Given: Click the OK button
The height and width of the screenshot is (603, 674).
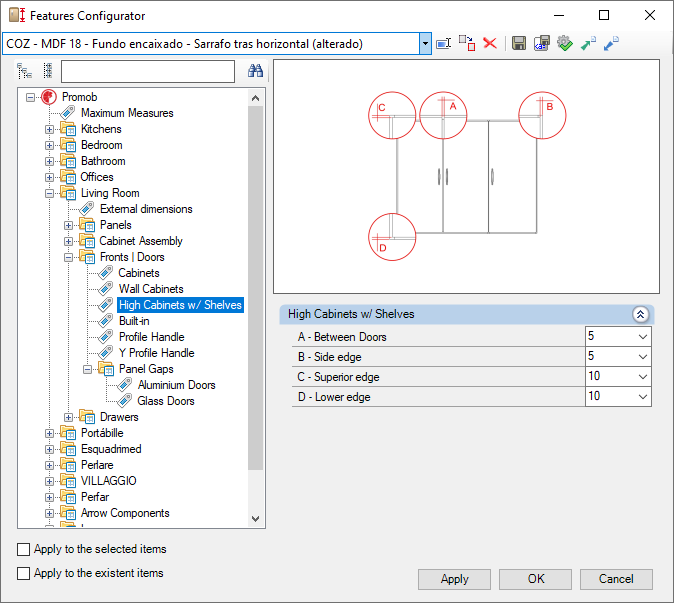Looking at the screenshot, I should point(536,579).
